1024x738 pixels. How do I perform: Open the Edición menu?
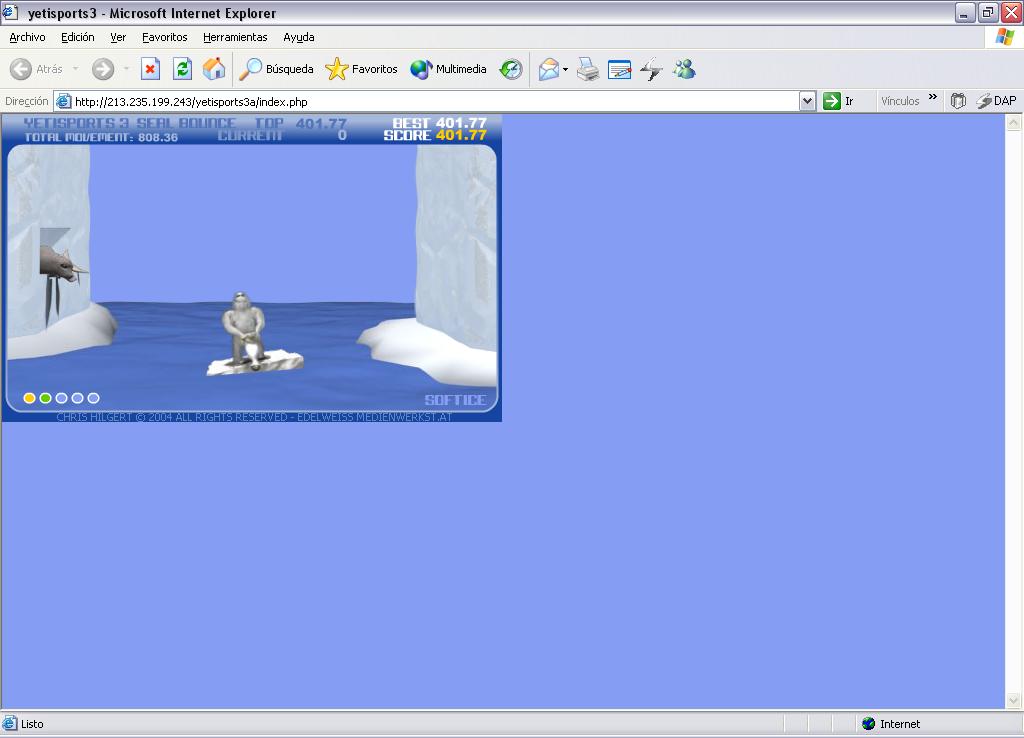coord(78,37)
